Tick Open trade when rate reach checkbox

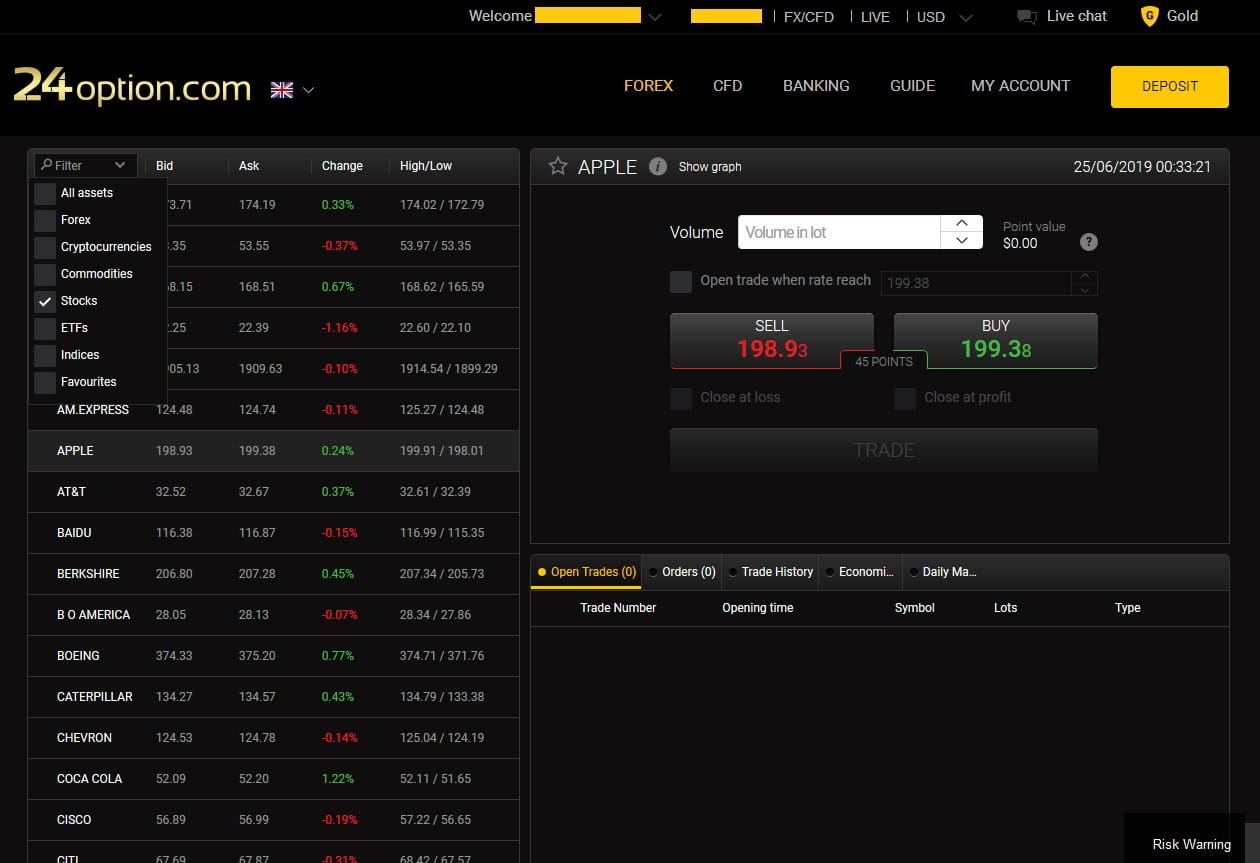tap(681, 281)
